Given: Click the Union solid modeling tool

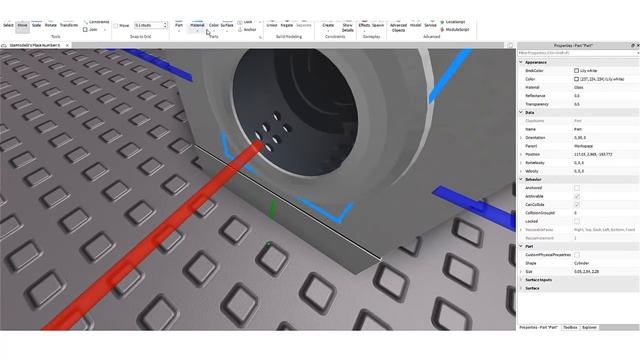Looking at the screenshot, I should point(271,25).
